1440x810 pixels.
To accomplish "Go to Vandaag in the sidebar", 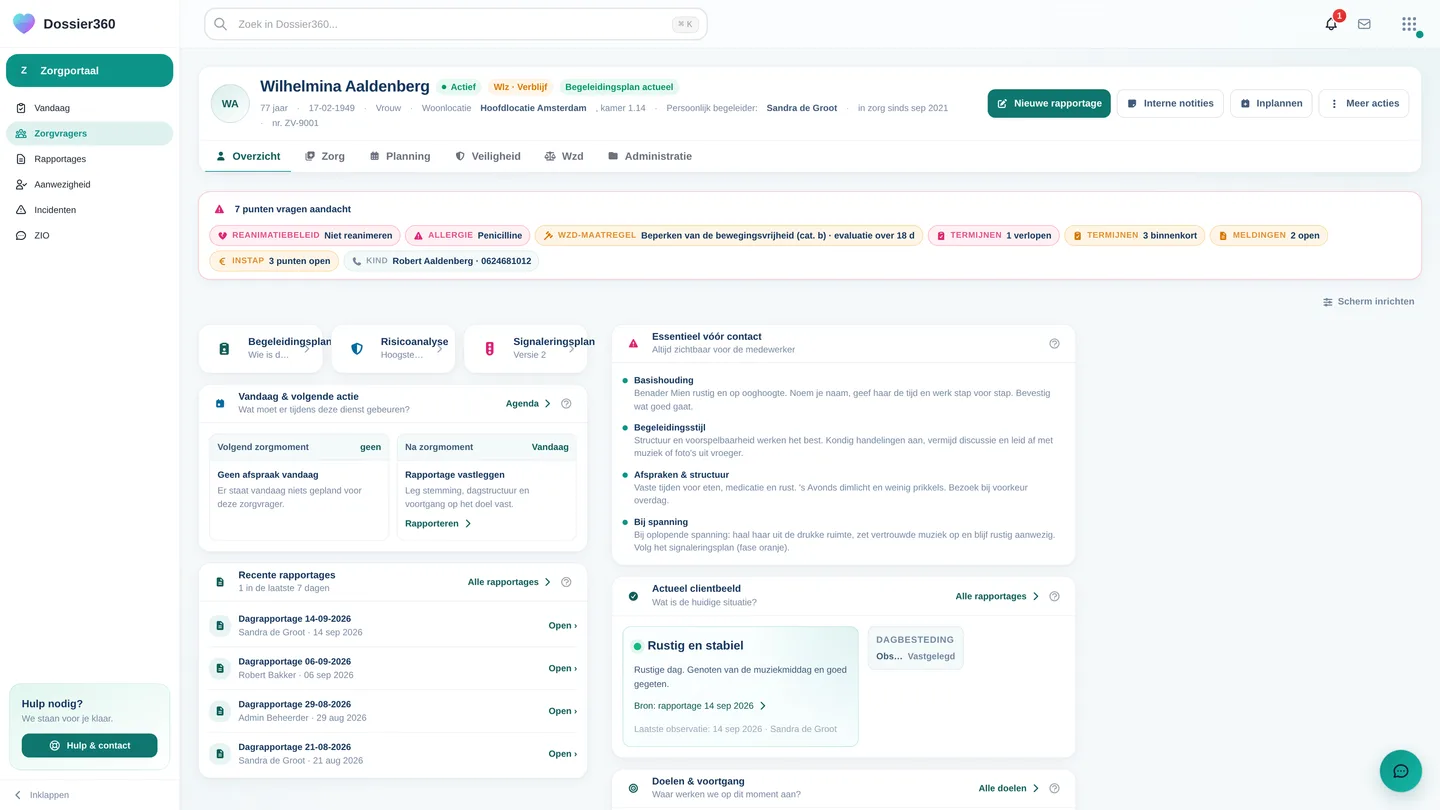I will (89, 108).
